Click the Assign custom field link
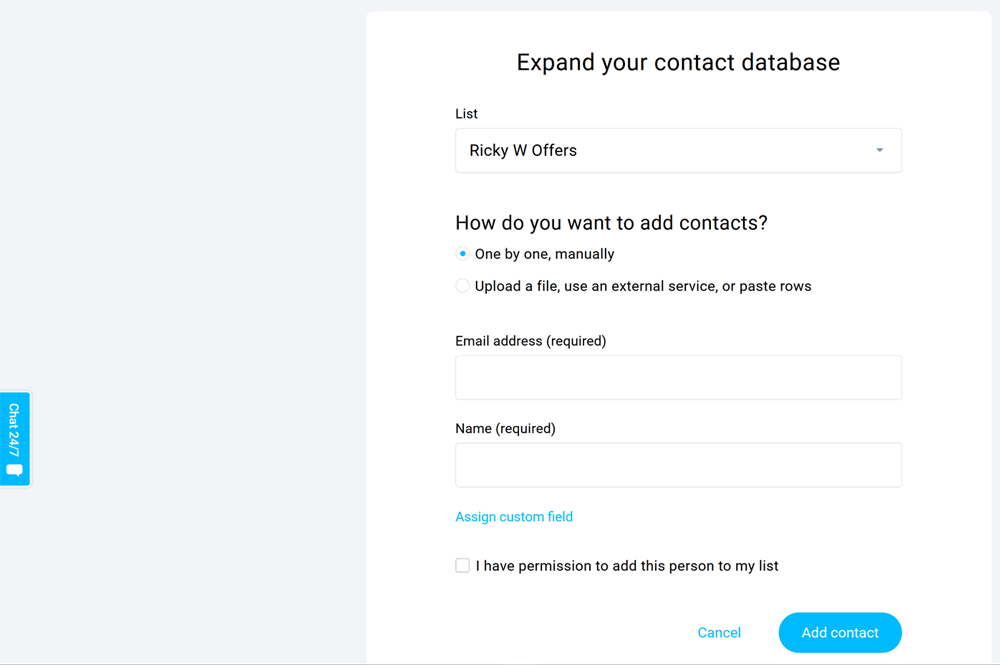The height and width of the screenshot is (665, 1000). tap(514, 517)
